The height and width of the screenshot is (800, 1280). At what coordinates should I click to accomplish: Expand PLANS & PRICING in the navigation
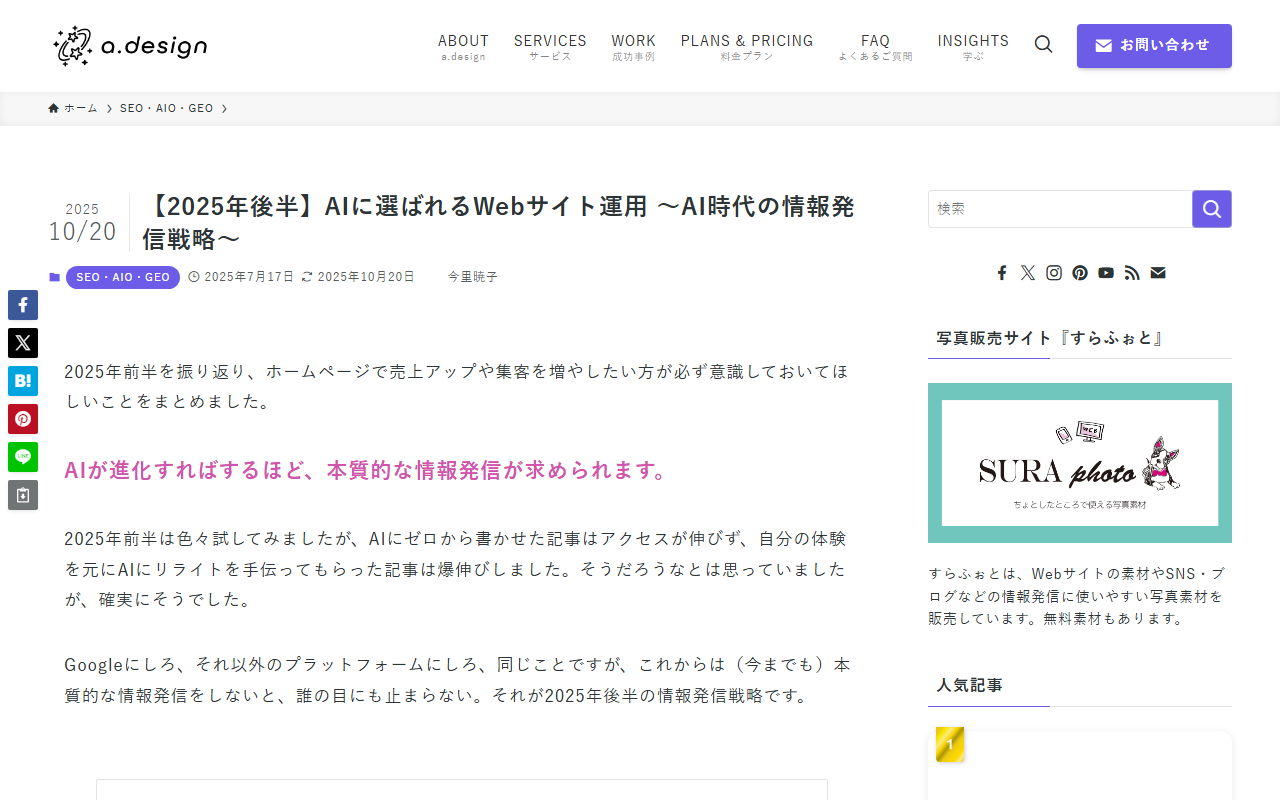click(x=746, y=46)
